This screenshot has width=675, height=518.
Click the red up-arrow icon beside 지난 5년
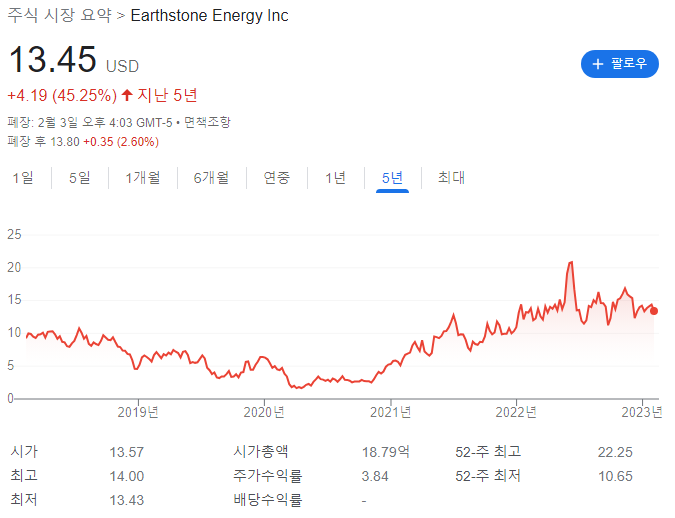(127, 95)
